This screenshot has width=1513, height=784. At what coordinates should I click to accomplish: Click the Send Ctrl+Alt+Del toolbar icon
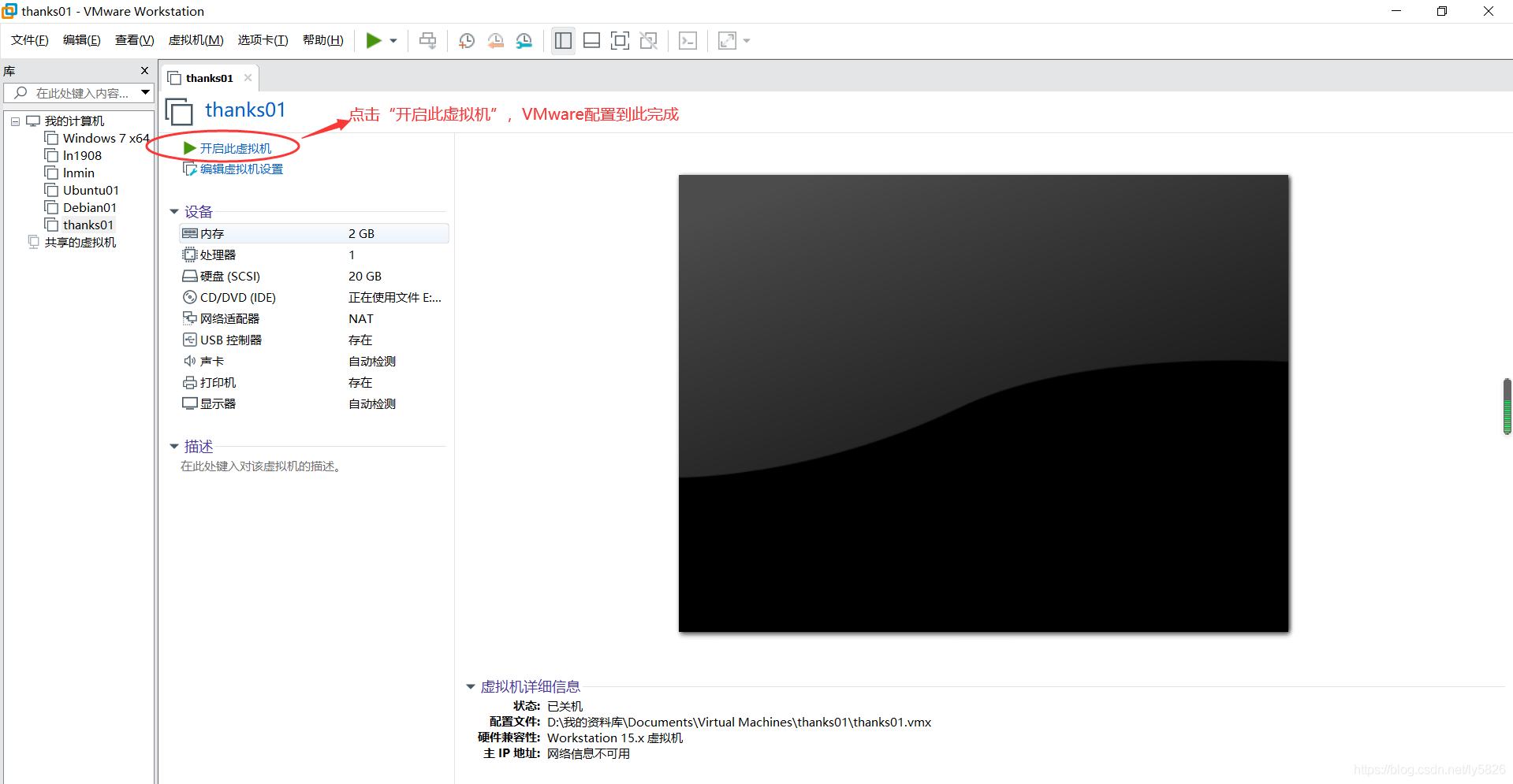[x=427, y=41]
